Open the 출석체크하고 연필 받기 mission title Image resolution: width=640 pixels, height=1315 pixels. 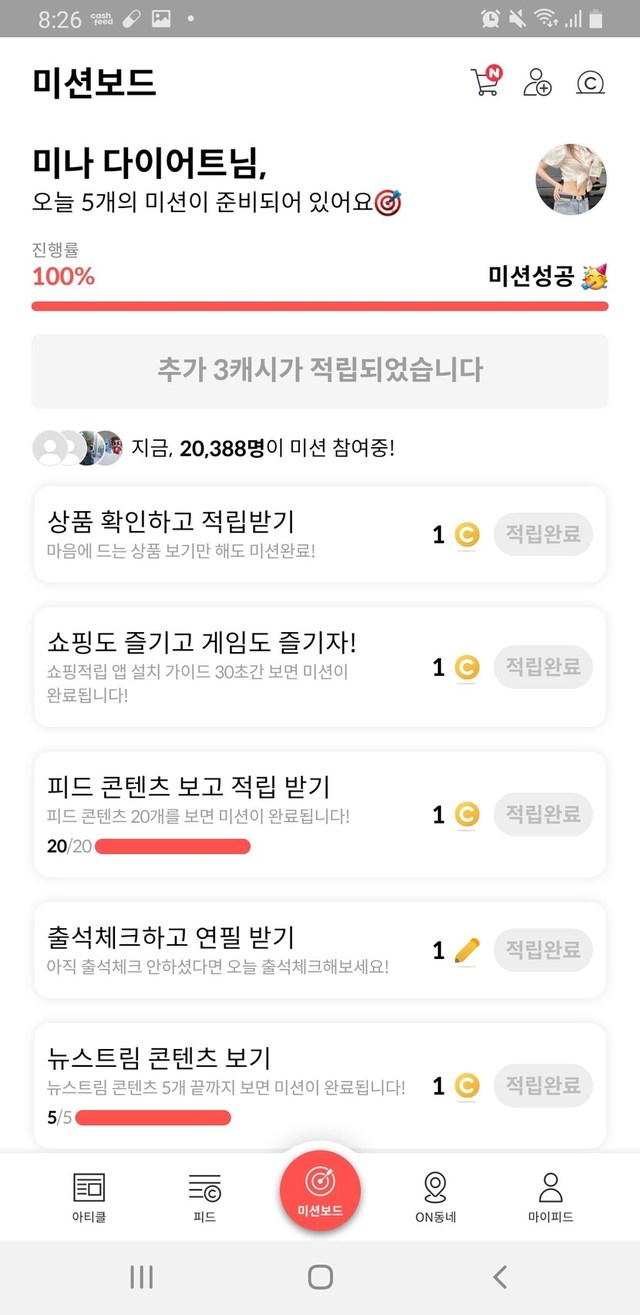(171, 937)
